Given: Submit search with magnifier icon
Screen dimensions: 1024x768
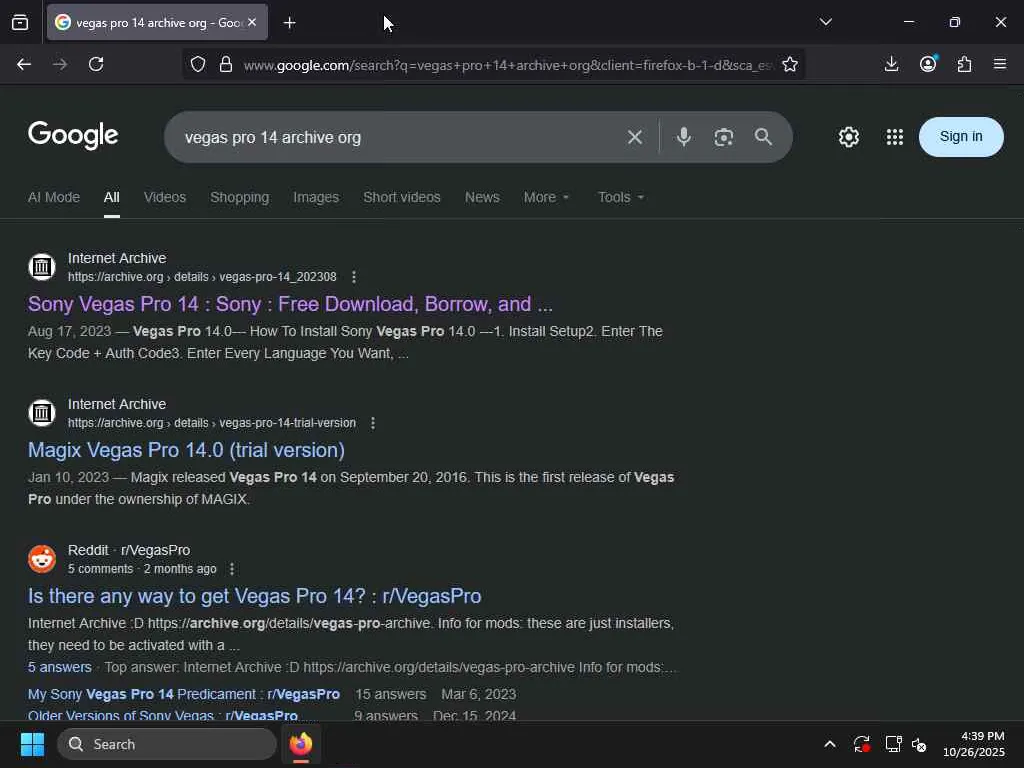Looking at the screenshot, I should pos(763,137).
